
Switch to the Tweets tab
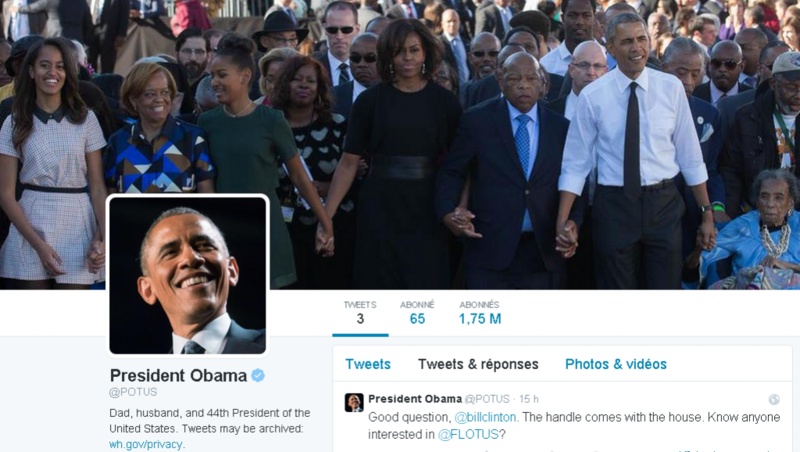tap(368, 364)
